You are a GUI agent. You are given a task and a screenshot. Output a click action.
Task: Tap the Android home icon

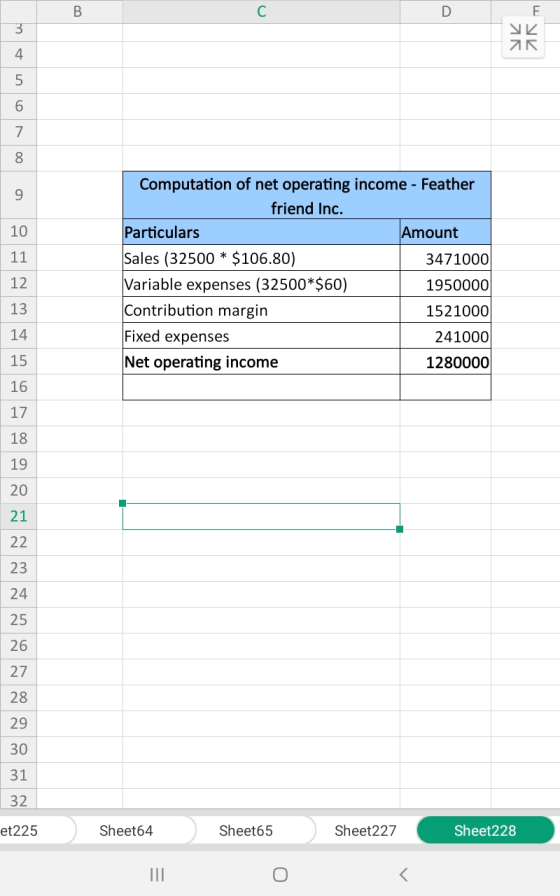pos(280,874)
